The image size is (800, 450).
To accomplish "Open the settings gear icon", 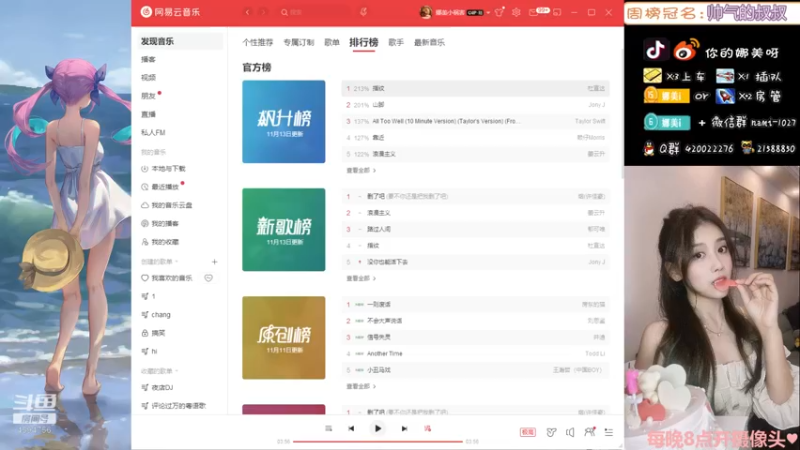I will (x=516, y=12).
